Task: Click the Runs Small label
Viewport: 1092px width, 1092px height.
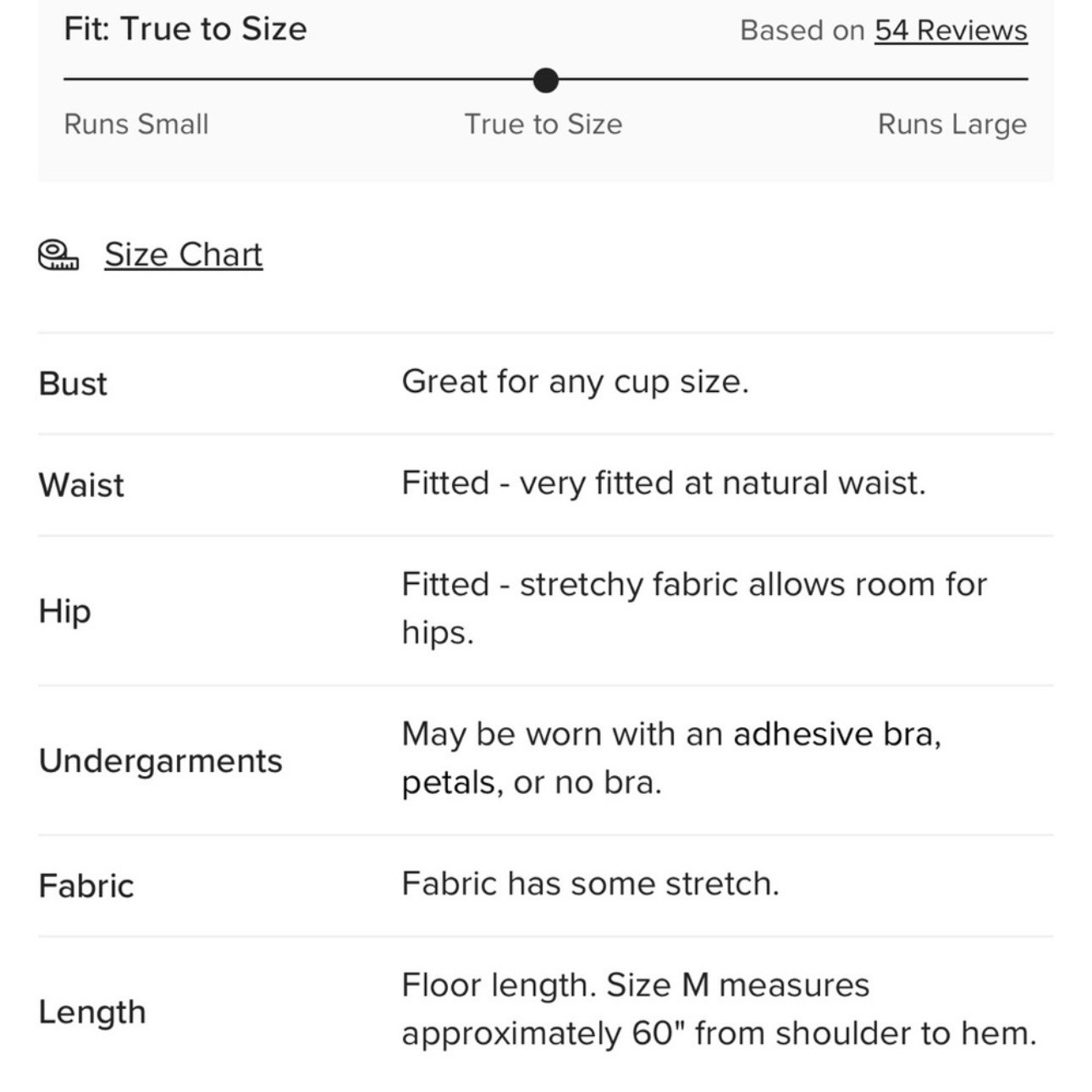Action: (x=136, y=124)
